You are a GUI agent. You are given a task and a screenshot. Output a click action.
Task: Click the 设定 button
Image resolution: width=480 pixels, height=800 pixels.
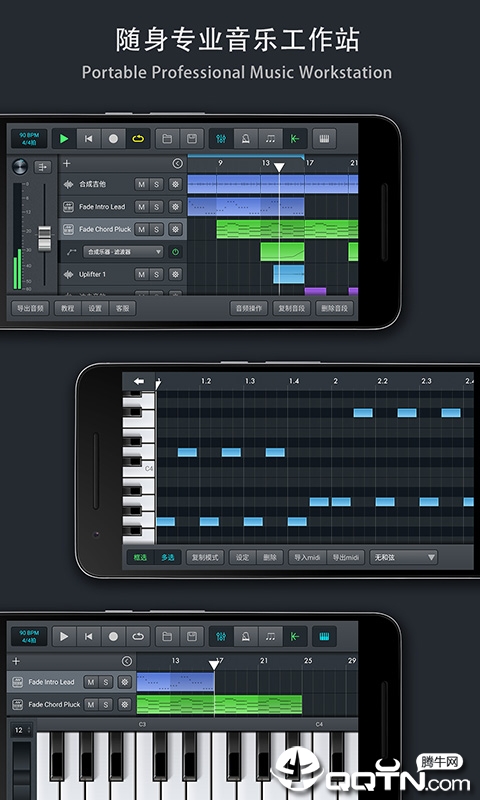click(243, 557)
